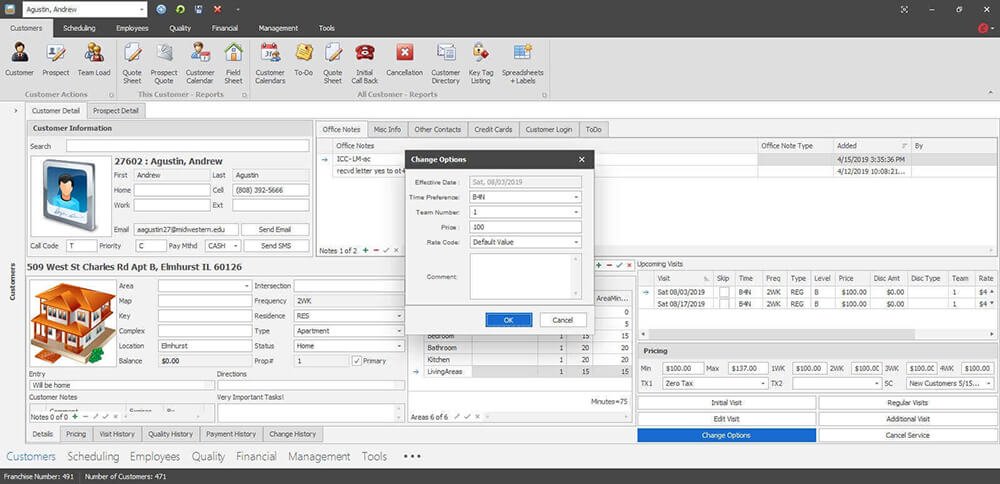Check Skip for the 08/03/2019 visit
1000x484 pixels.
point(723,291)
